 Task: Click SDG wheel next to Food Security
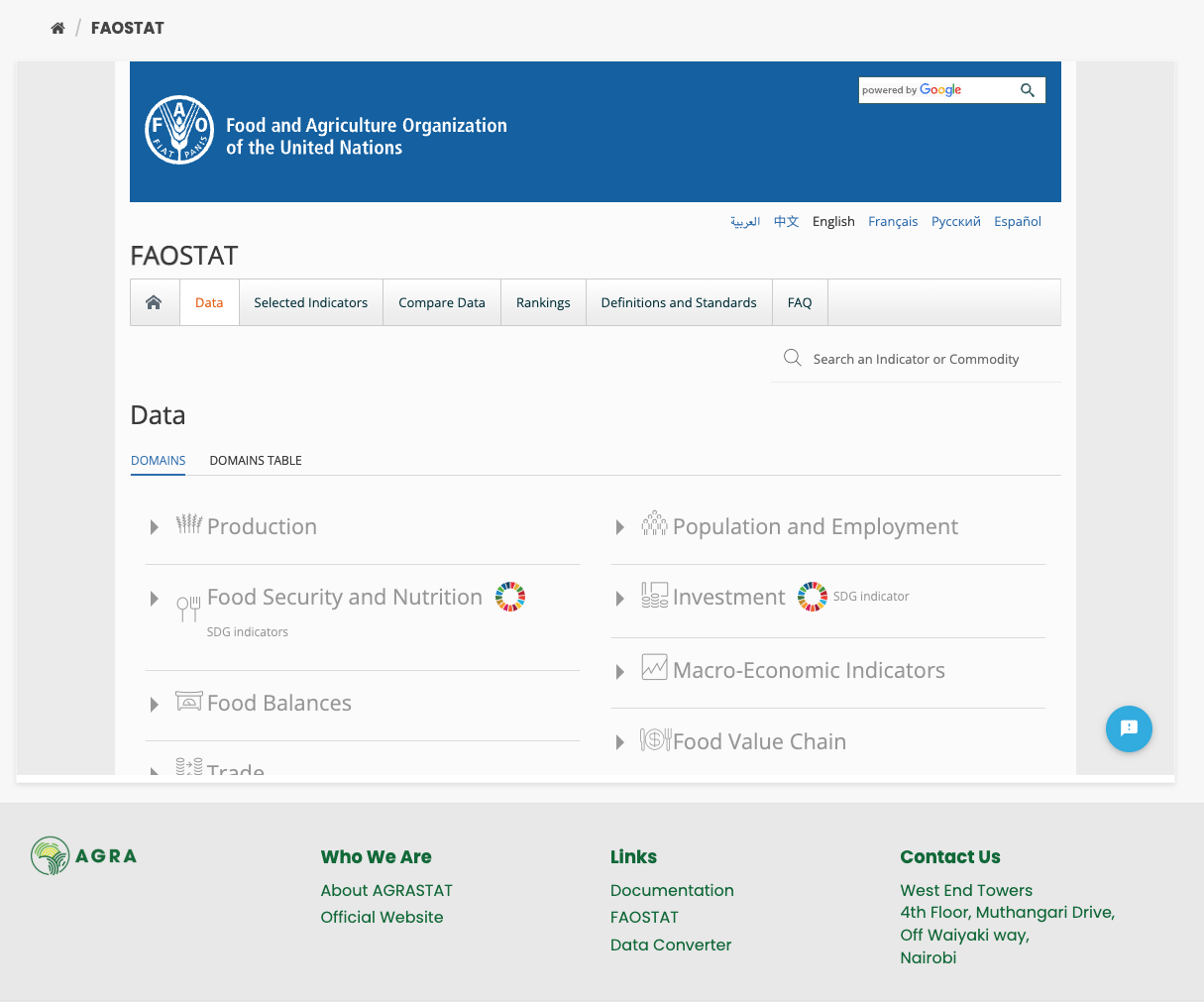(x=510, y=597)
